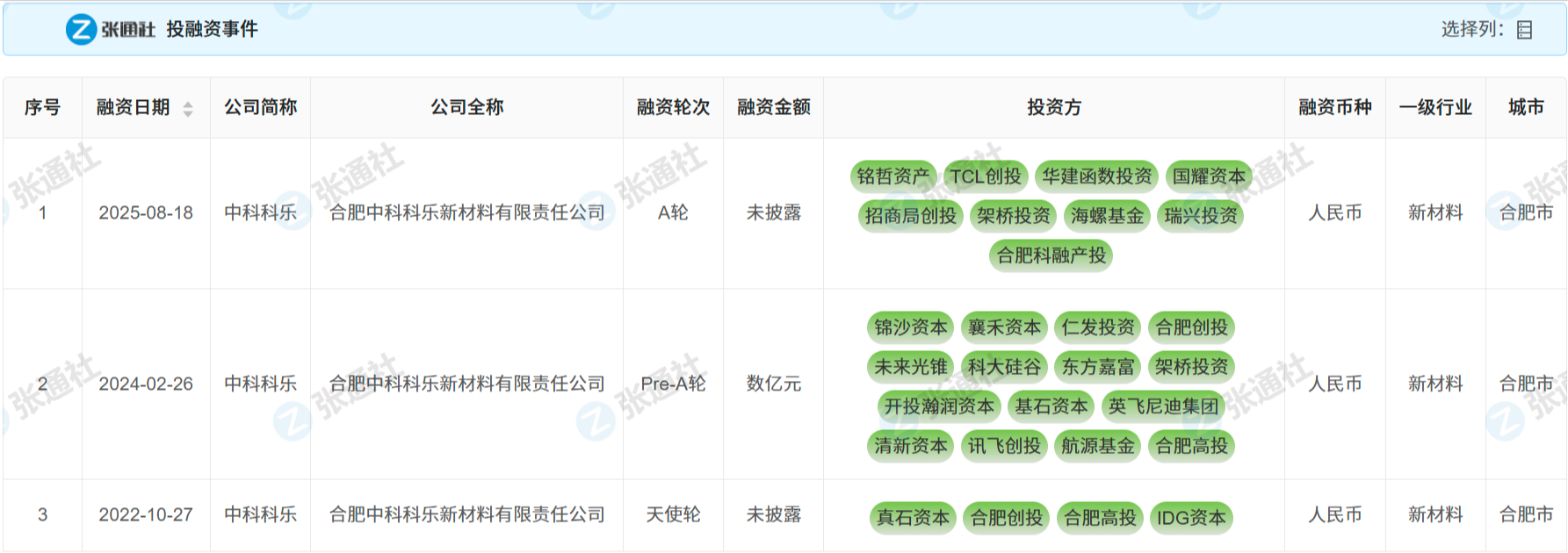This screenshot has width=1568, height=553.
Task: Click the 公司全称 column header
Action: 466,107
